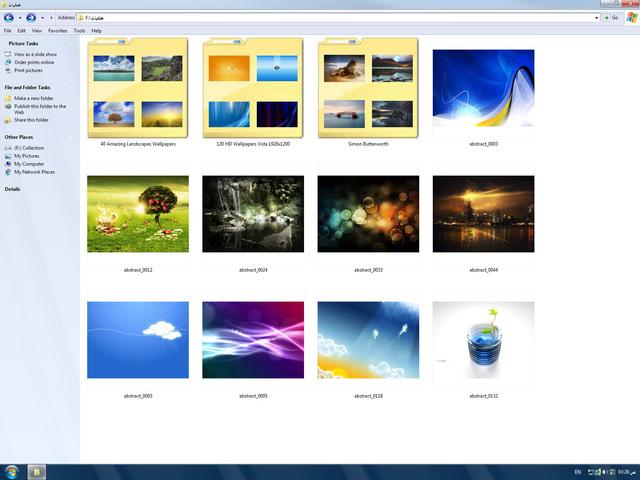Viewport: 640px width, 480px height.
Task: Click the My Computer icon in sidebar
Action: [x=8, y=164]
